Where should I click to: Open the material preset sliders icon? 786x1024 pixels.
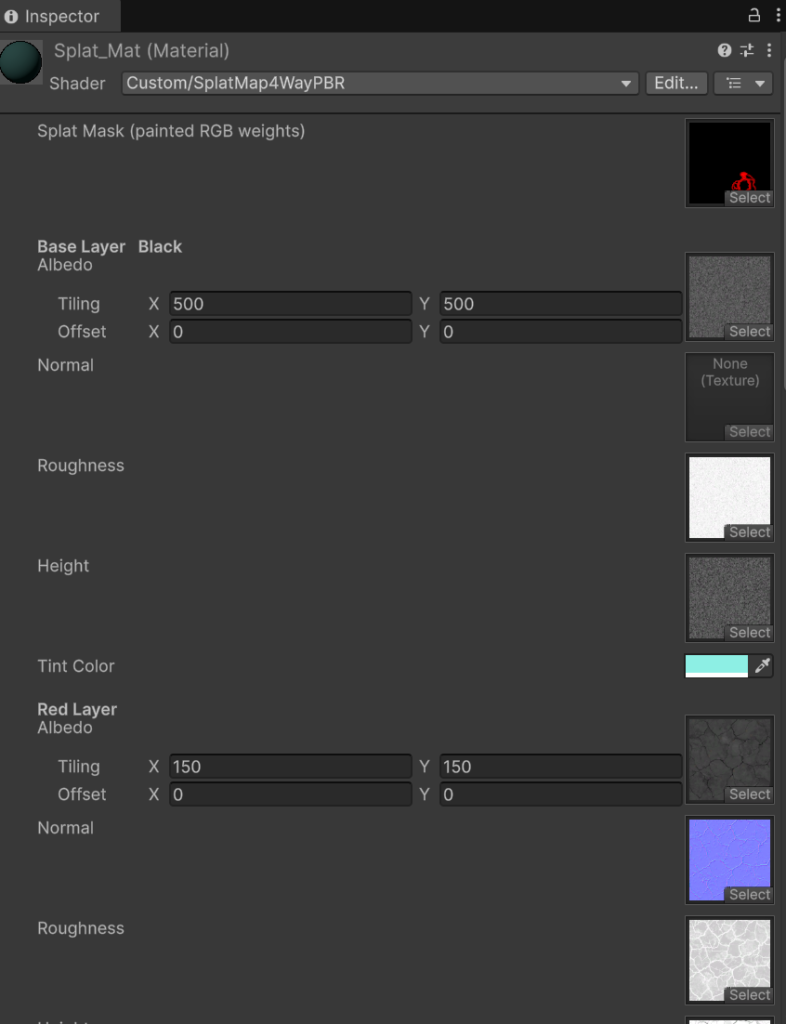(747, 50)
